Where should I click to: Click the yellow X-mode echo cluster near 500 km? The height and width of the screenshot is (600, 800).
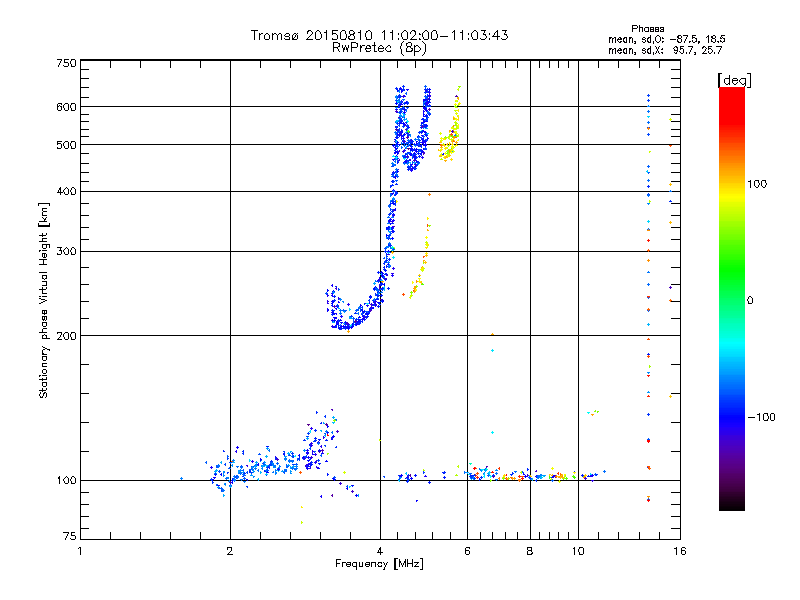click(x=449, y=145)
